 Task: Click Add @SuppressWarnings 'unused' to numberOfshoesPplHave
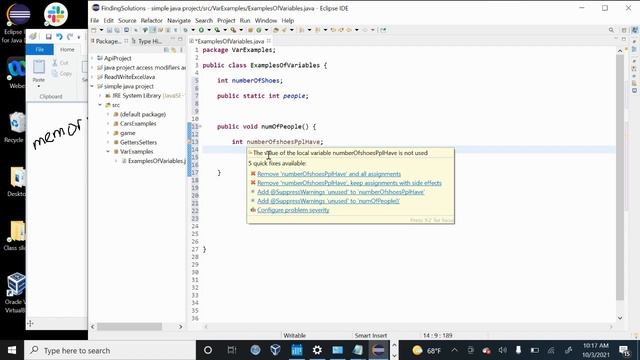point(341,192)
